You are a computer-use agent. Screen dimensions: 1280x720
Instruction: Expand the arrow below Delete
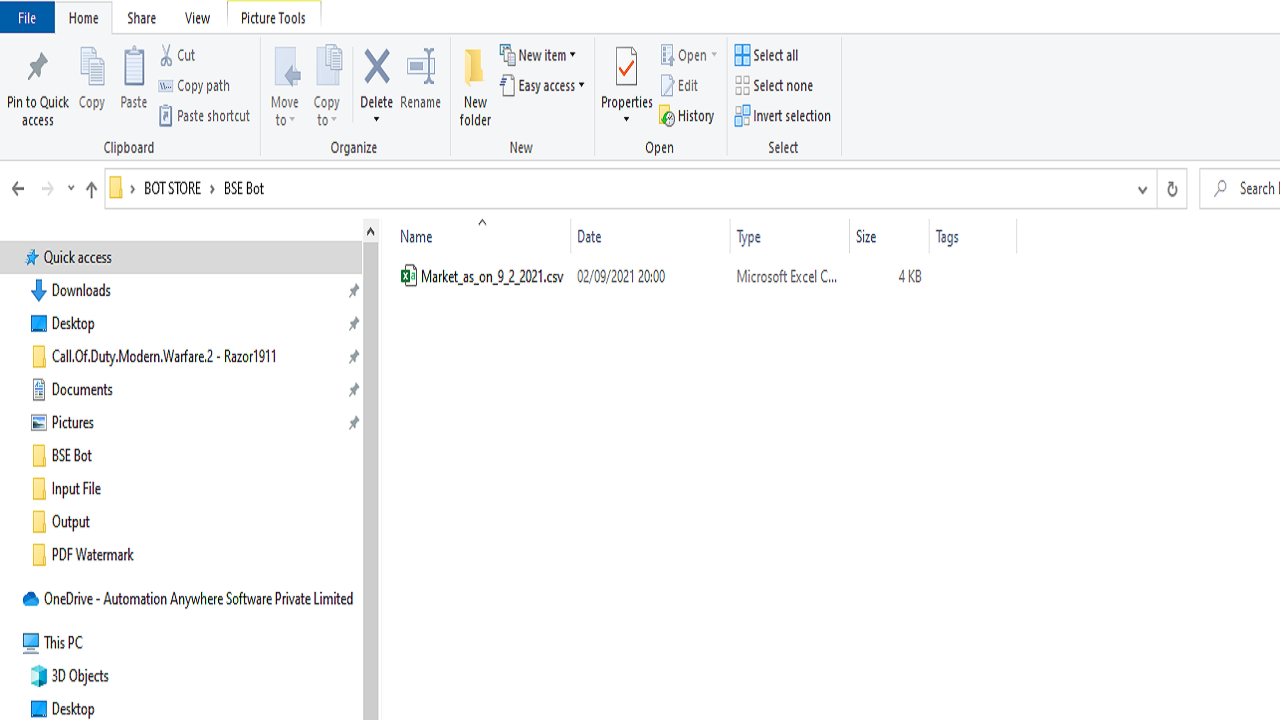click(x=377, y=120)
